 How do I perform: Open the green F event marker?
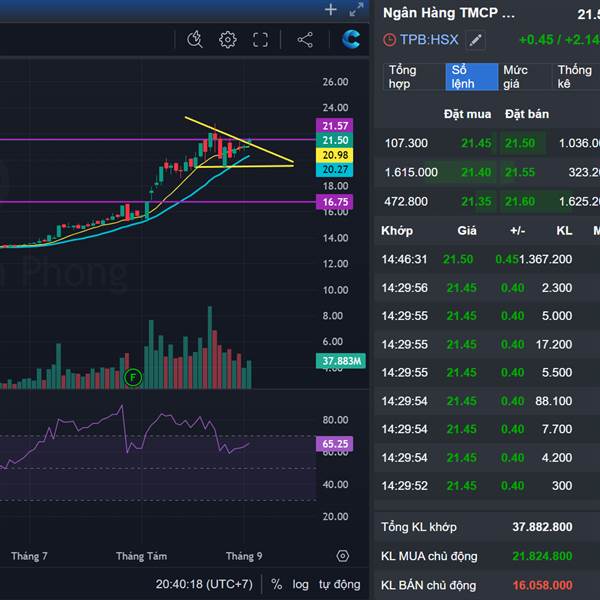[x=133, y=378]
